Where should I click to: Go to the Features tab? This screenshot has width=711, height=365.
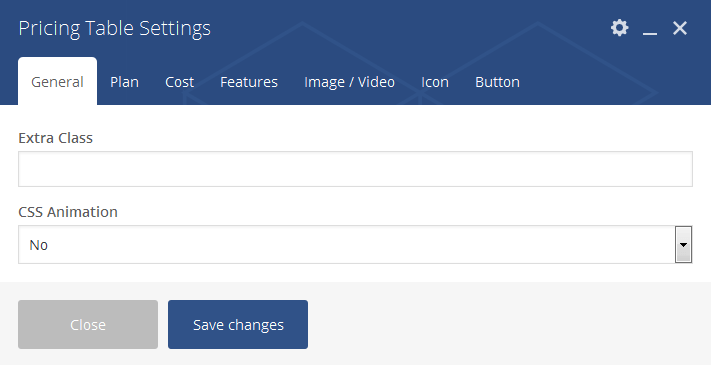(x=249, y=82)
